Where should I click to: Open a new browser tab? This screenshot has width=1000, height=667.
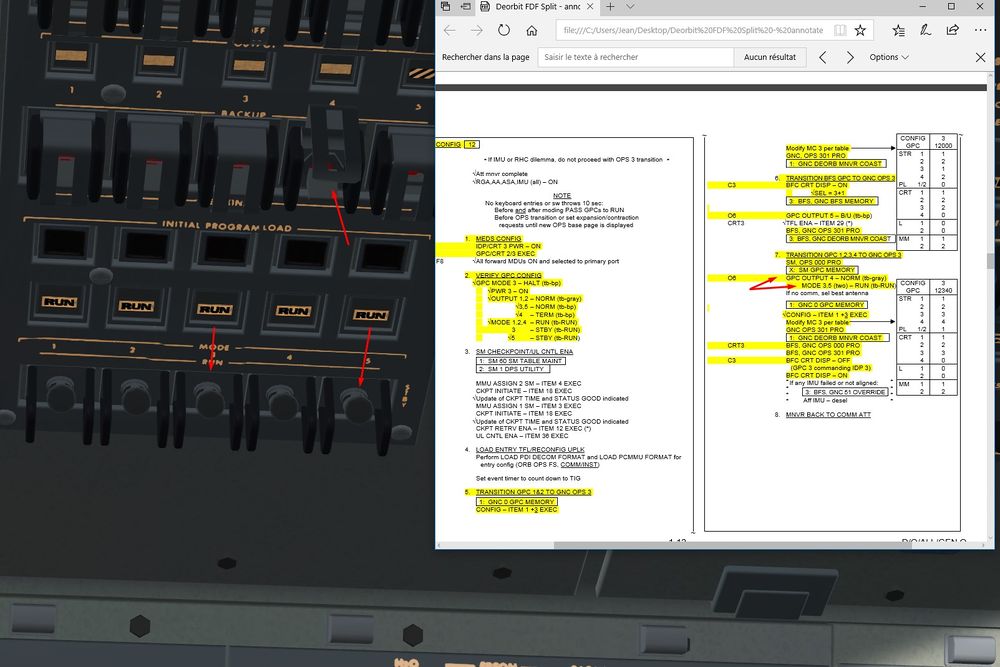[610, 6]
